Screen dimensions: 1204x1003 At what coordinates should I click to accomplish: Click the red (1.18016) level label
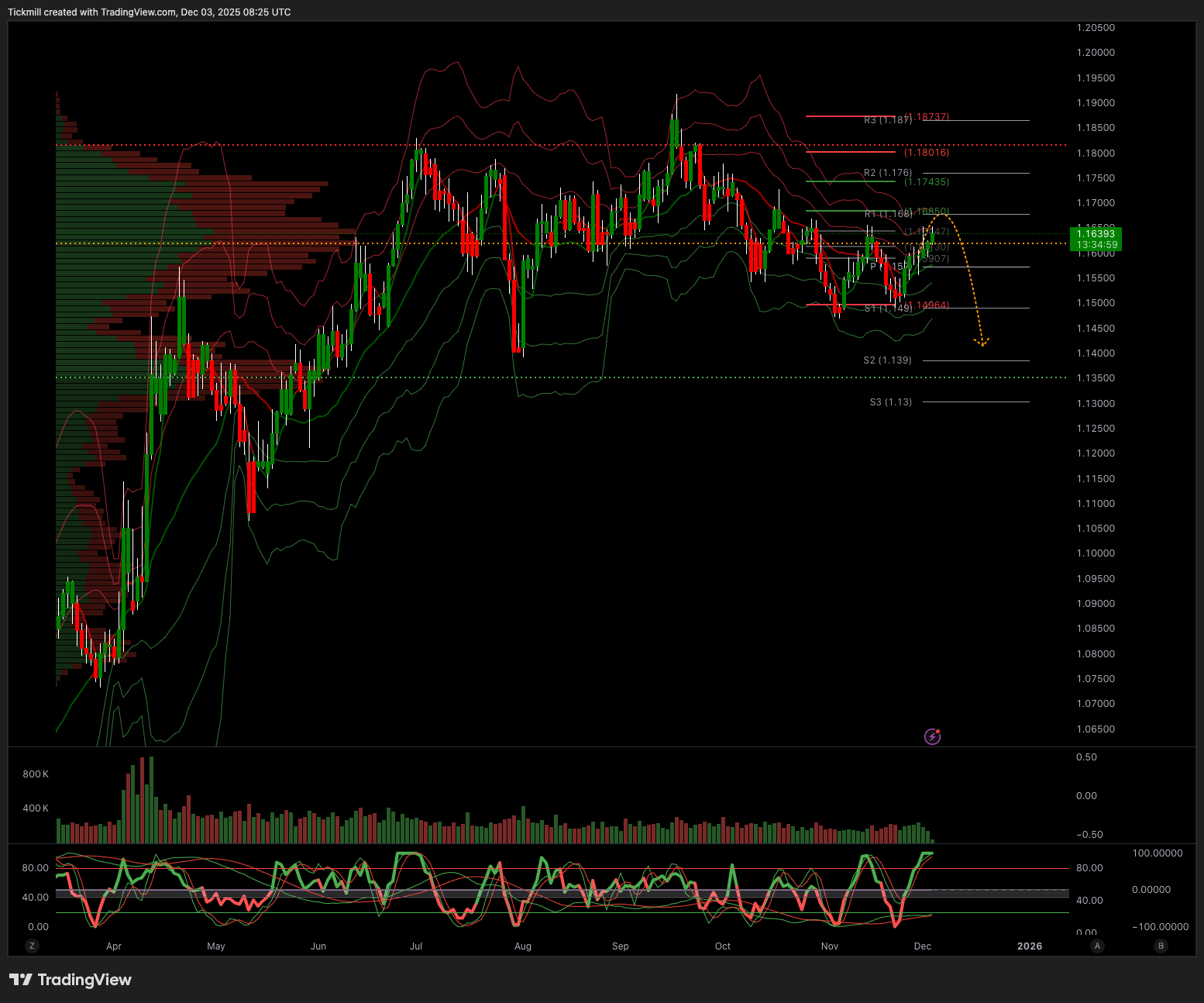[x=926, y=153]
